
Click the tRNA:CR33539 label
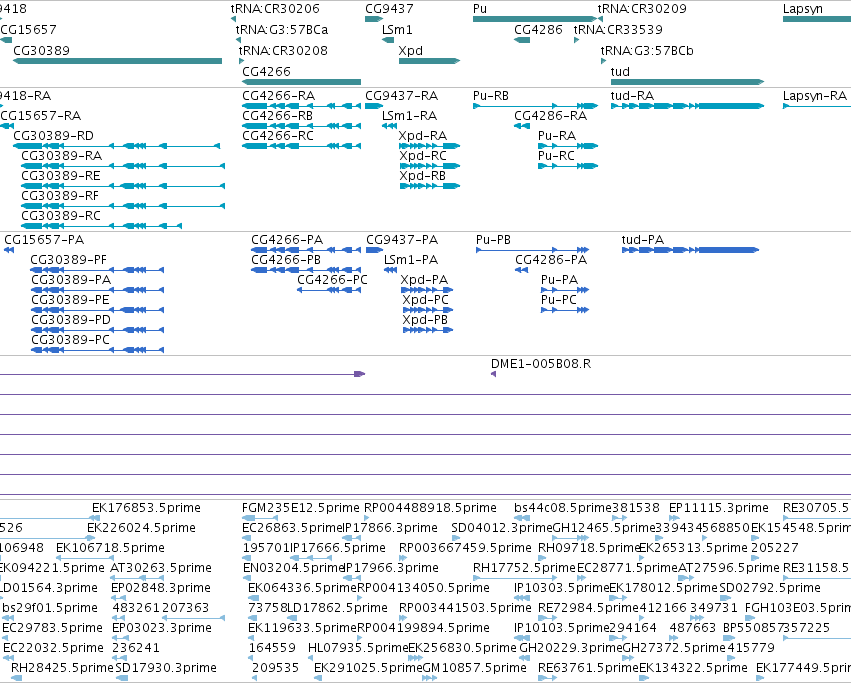coord(618,29)
